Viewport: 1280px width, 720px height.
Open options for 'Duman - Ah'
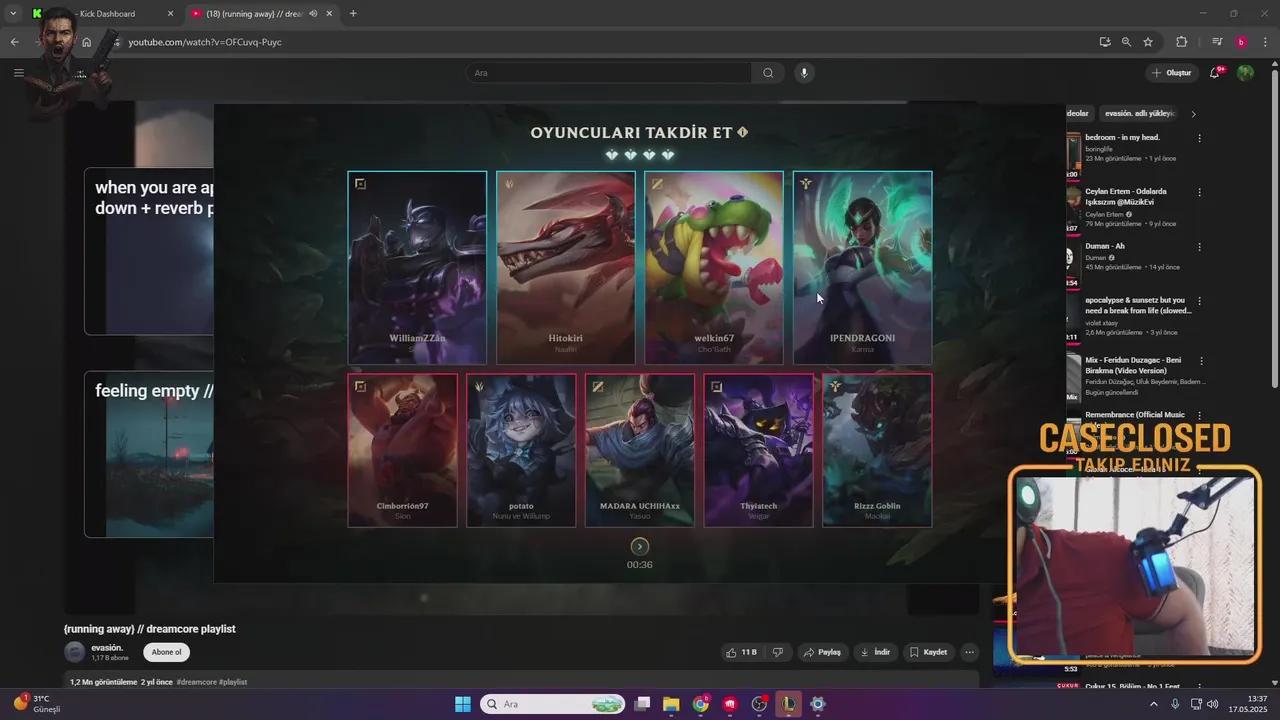(1200, 247)
